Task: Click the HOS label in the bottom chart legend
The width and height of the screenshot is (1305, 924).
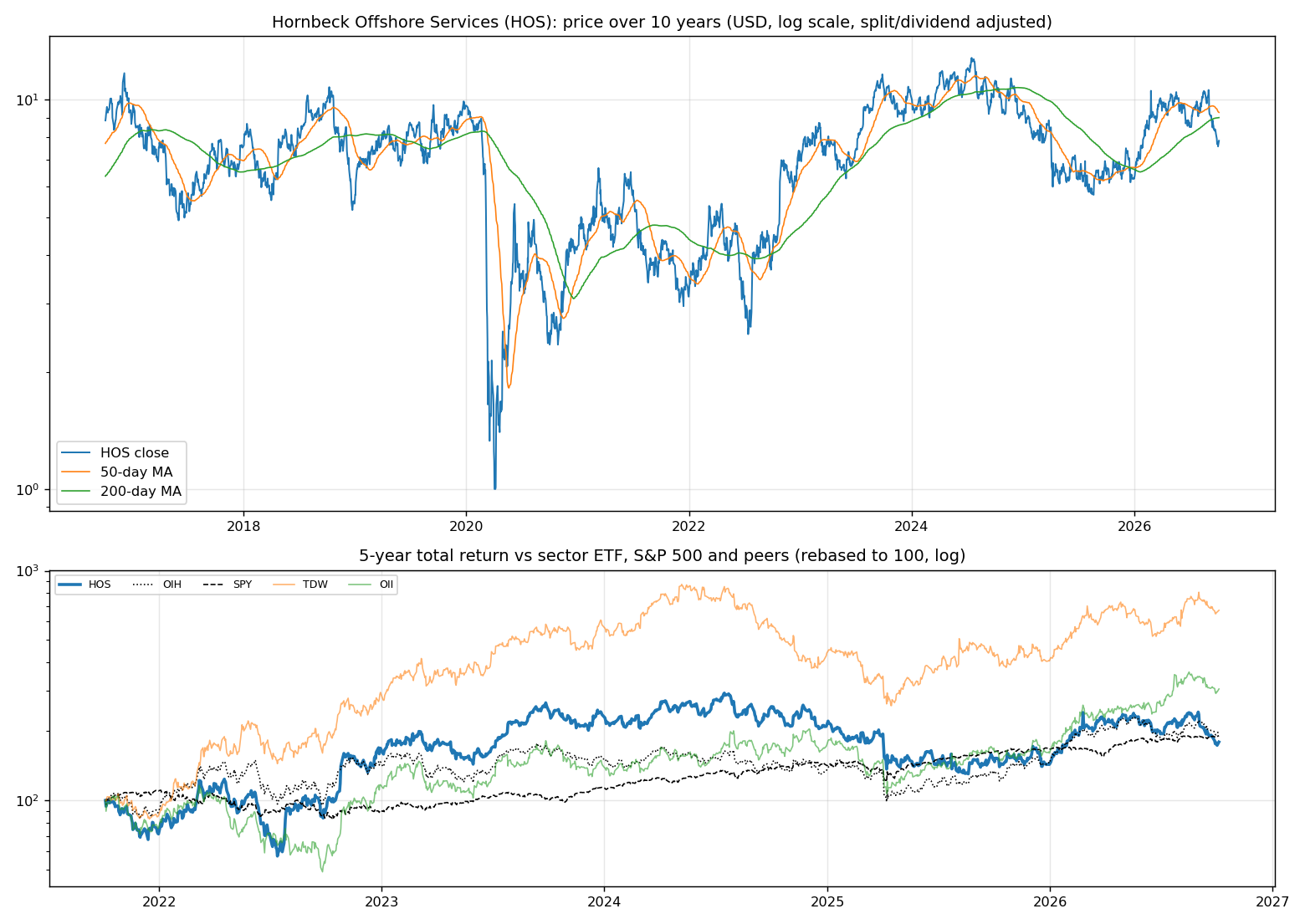Action: pyautogui.click(x=99, y=585)
